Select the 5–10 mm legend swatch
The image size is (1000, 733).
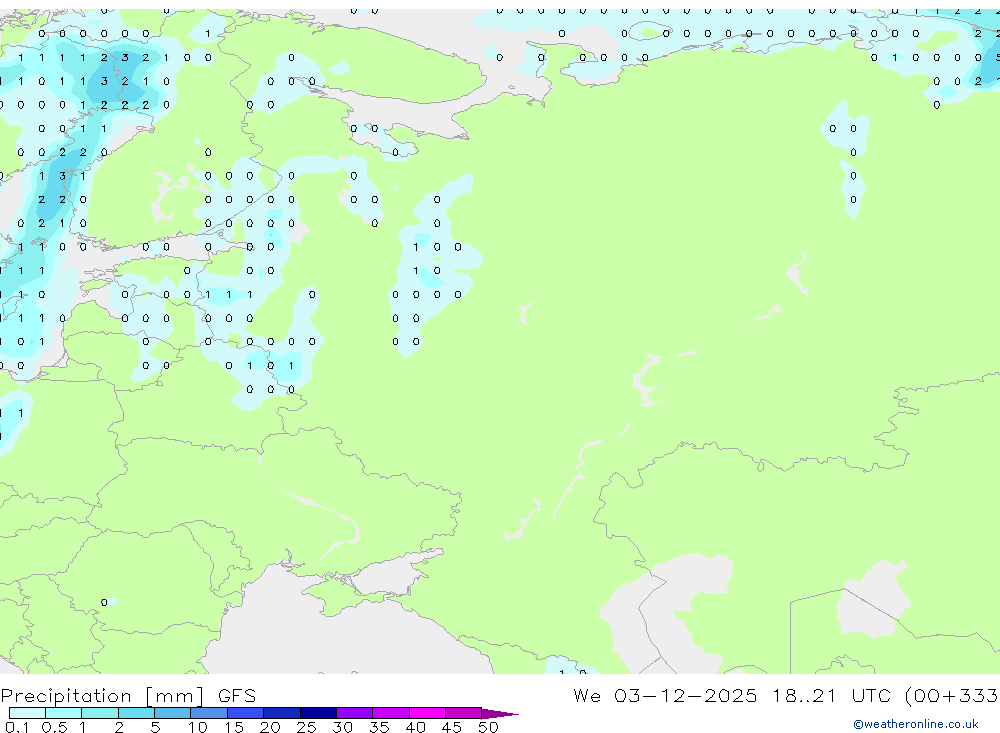[173, 713]
